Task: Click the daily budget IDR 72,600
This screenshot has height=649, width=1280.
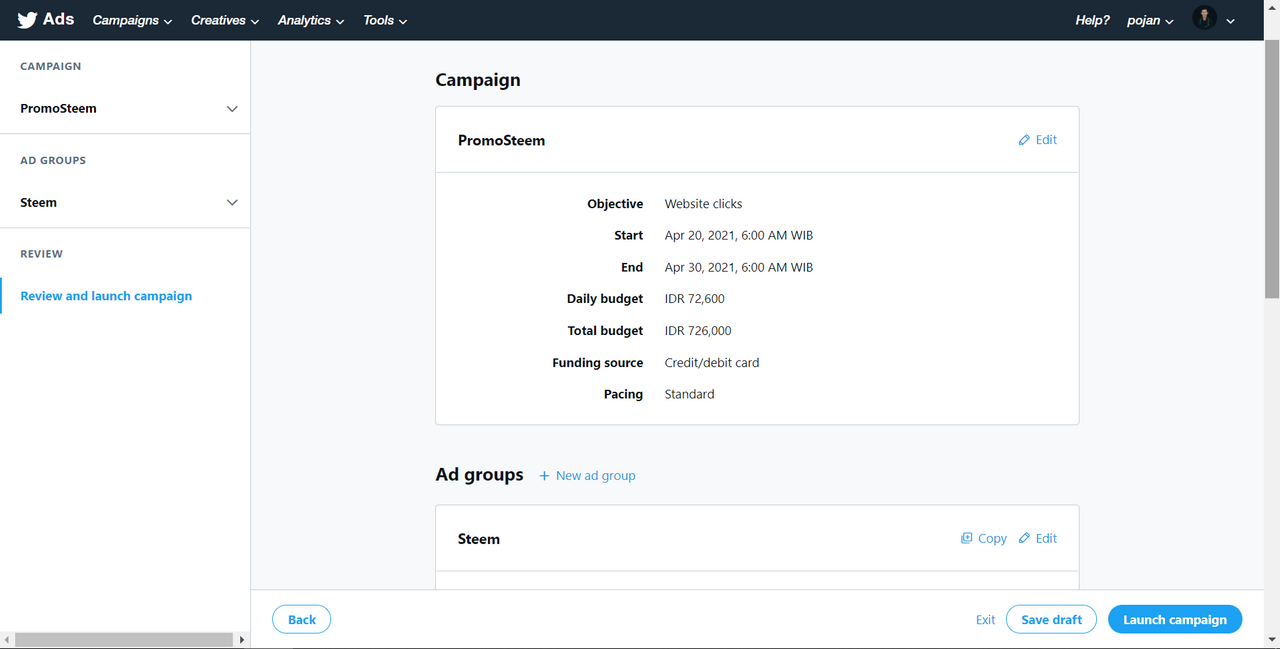Action: point(694,299)
